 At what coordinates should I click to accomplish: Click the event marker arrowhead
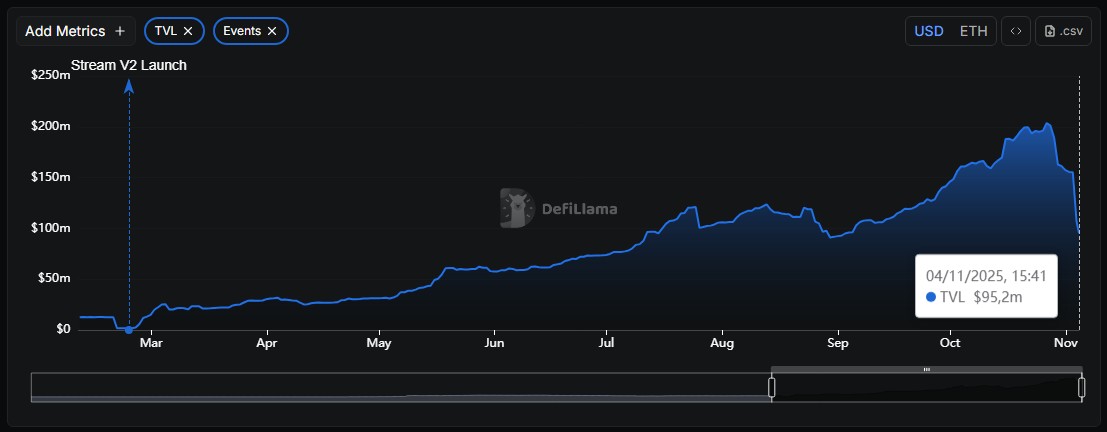pyautogui.click(x=128, y=87)
